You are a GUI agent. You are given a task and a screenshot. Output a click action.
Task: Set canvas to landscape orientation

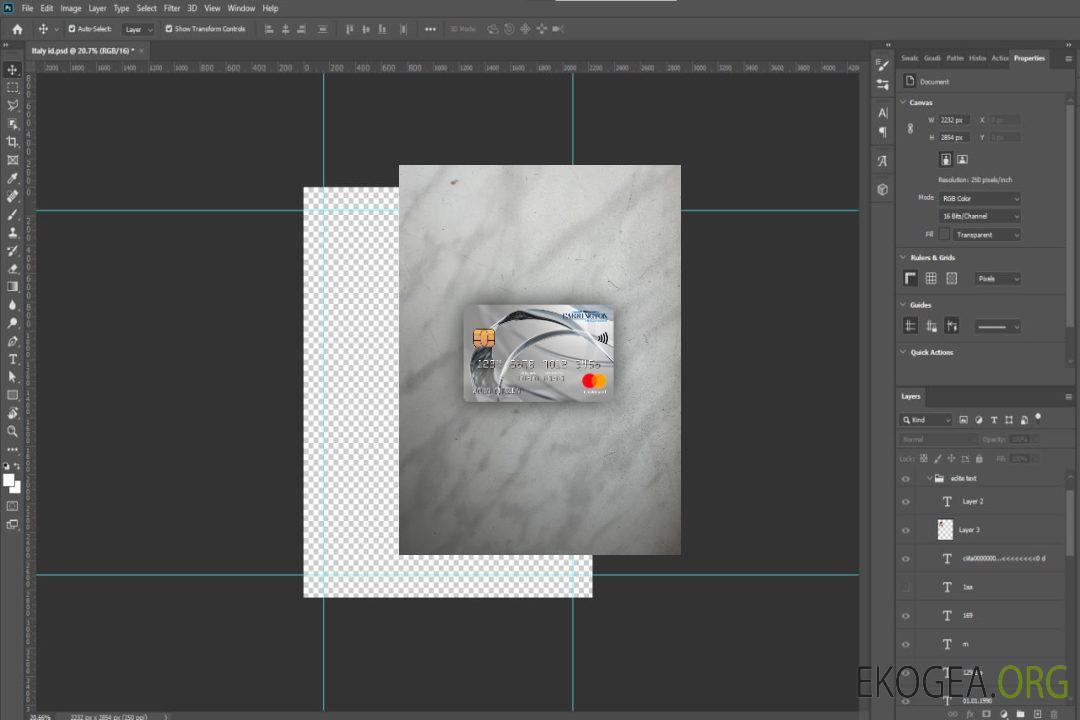click(962, 159)
